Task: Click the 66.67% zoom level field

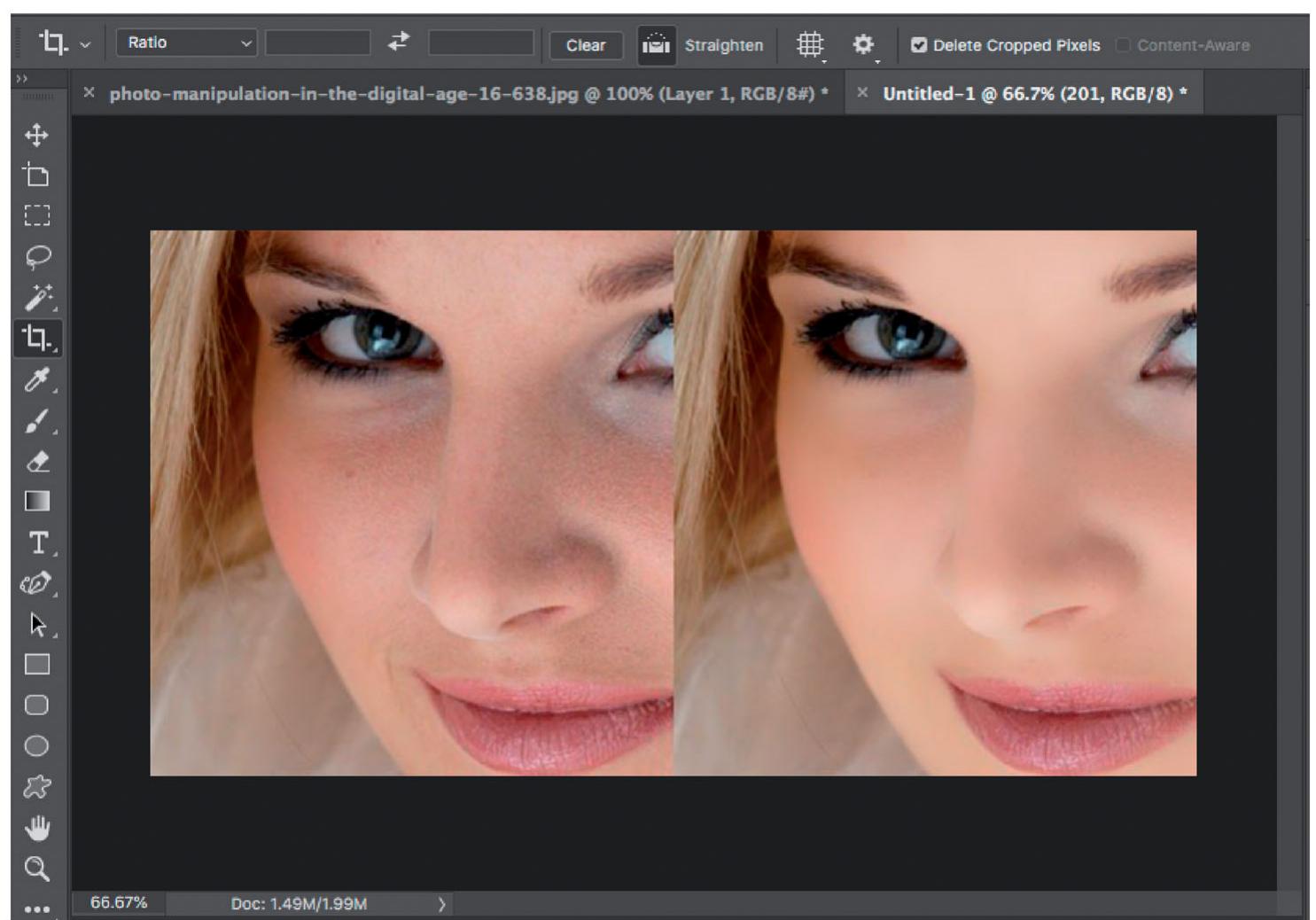Action: [119, 903]
